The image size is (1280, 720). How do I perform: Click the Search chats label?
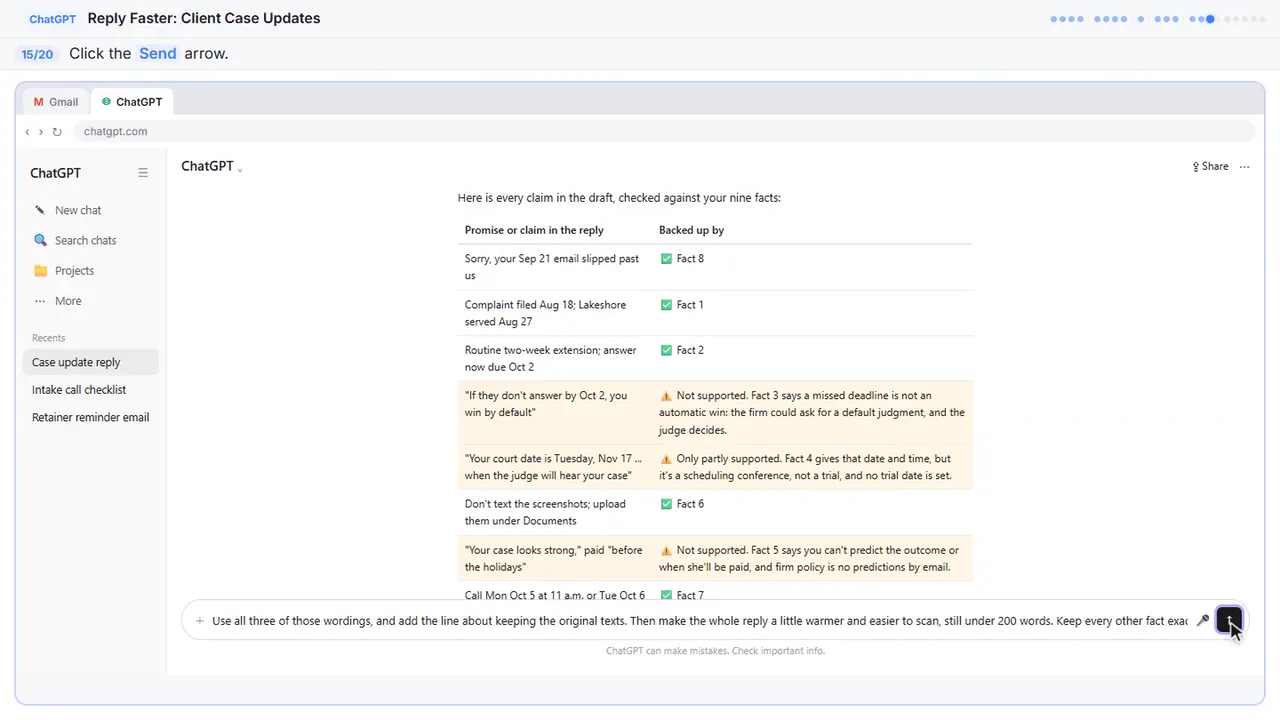click(85, 240)
